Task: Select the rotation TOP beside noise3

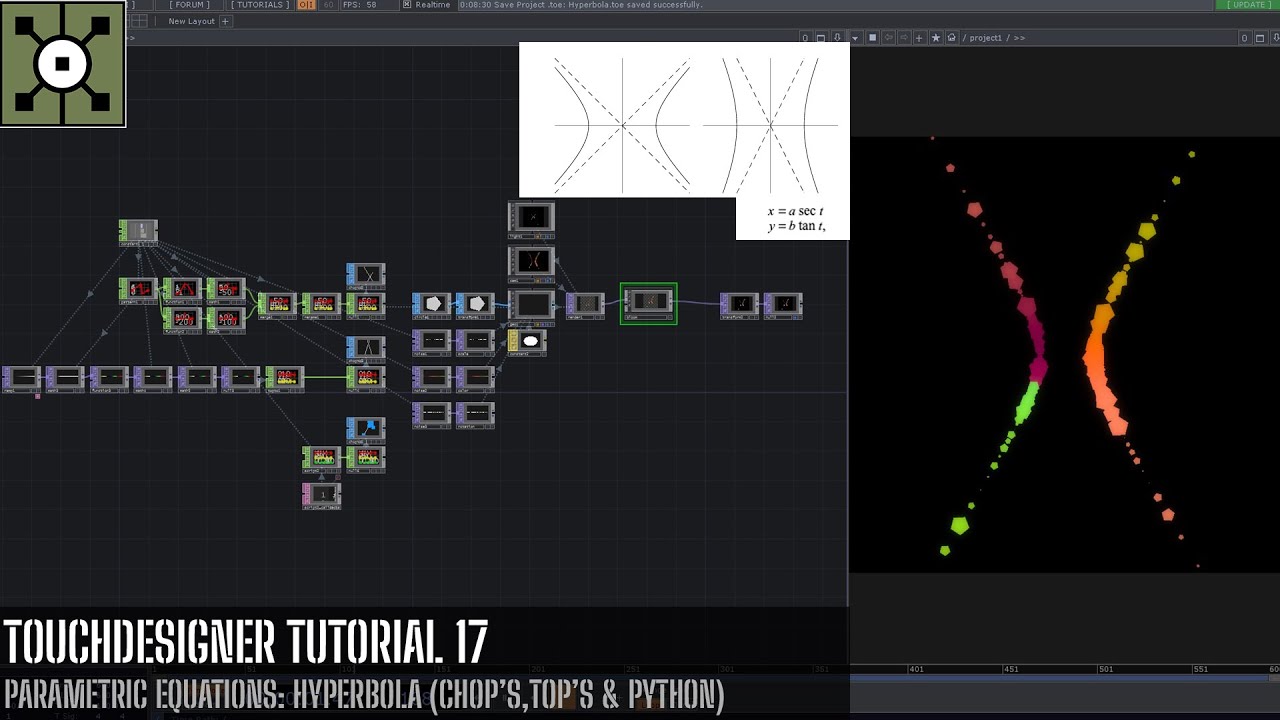Action: (x=476, y=414)
